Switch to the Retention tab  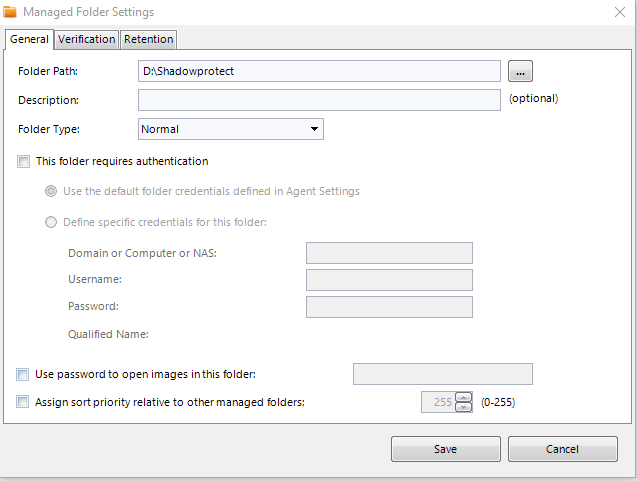pyautogui.click(x=149, y=39)
